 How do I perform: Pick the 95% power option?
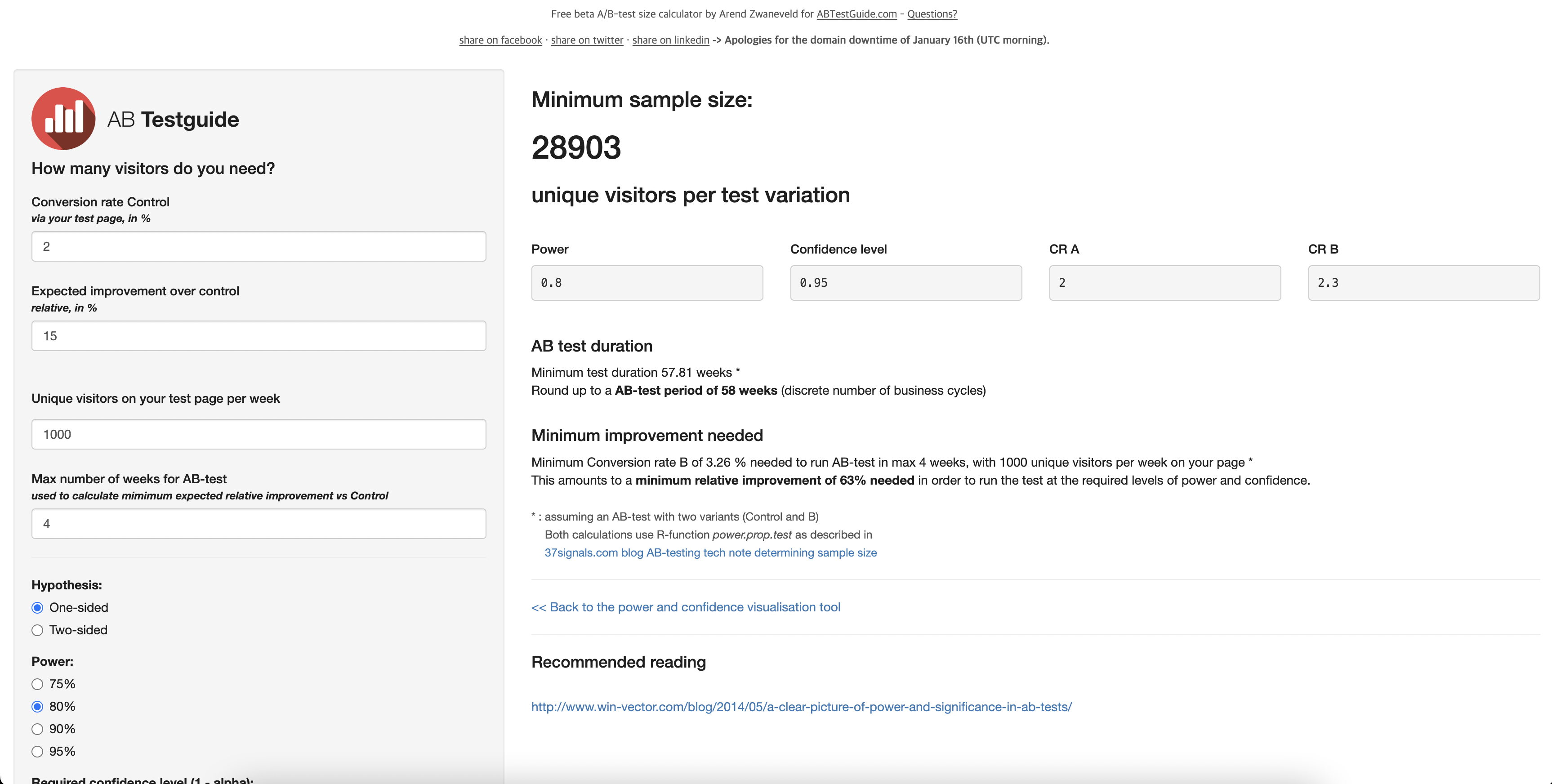tap(37, 752)
